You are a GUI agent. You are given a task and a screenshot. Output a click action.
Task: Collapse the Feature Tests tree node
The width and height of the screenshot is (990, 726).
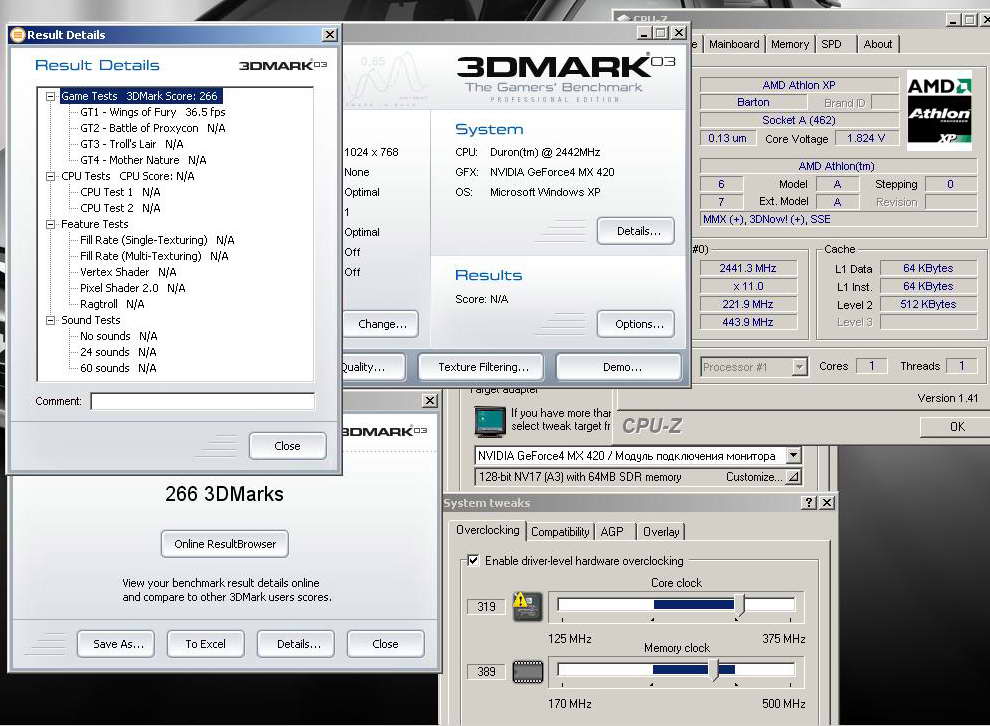click(x=51, y=224)
